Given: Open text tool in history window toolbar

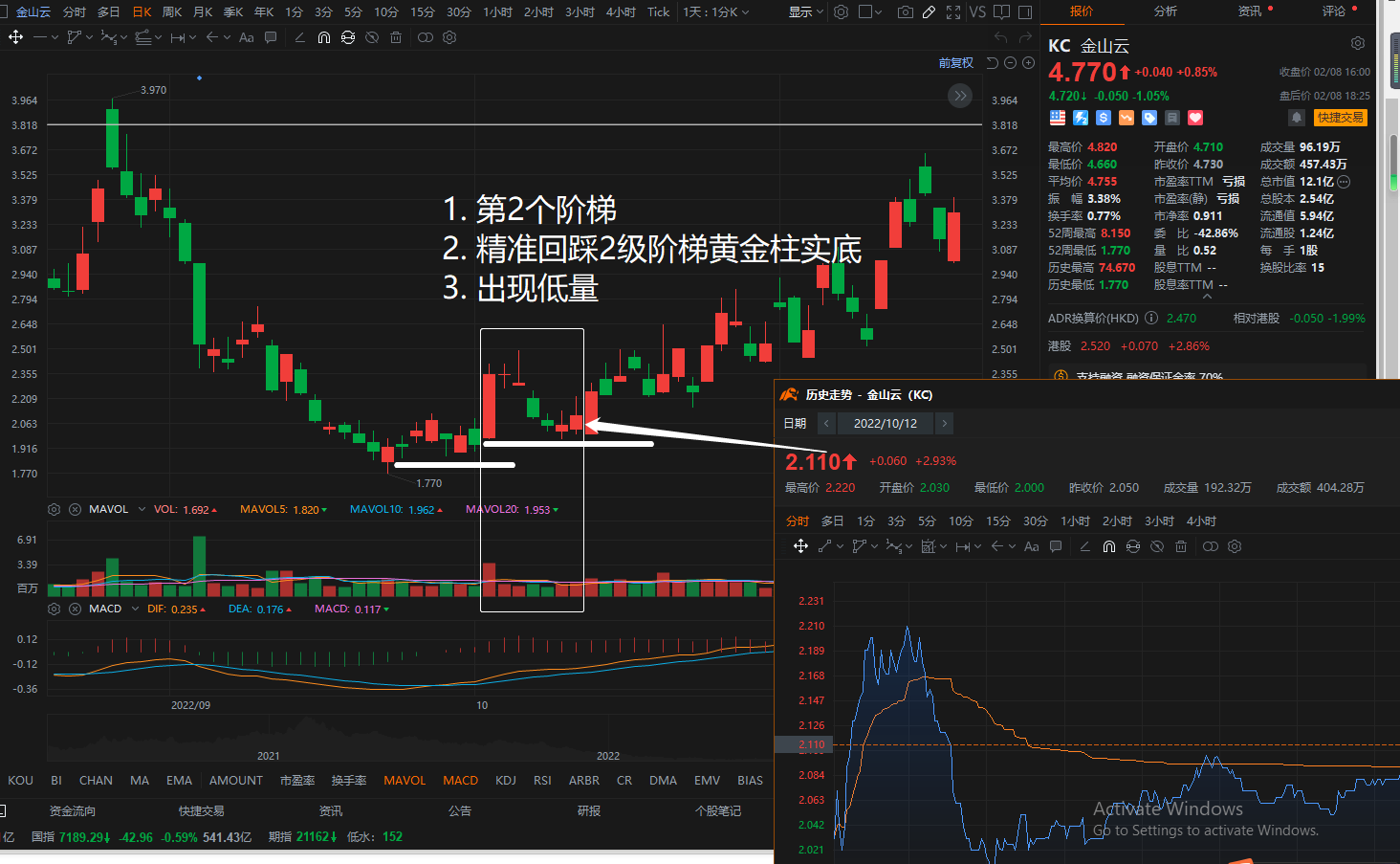Looking at the screenshot, I should tap(1032, 546).
